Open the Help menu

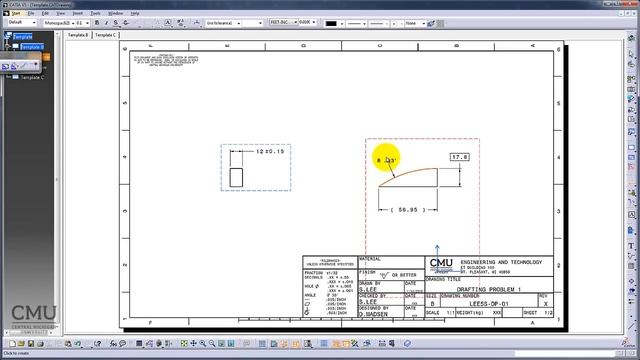click(x=135, y=13)
